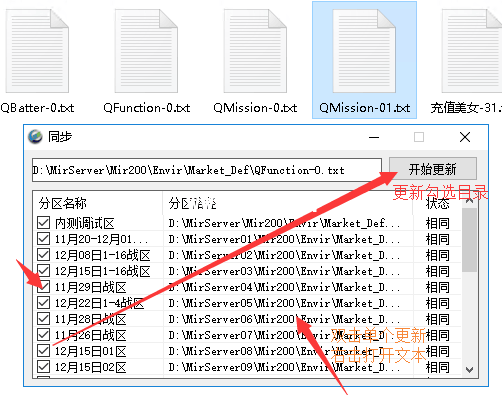Select the MirServer02 path cell
Image resolution: width=502 pixels, height=408 pixels.
pyautogui.click(x=284, y=255)
